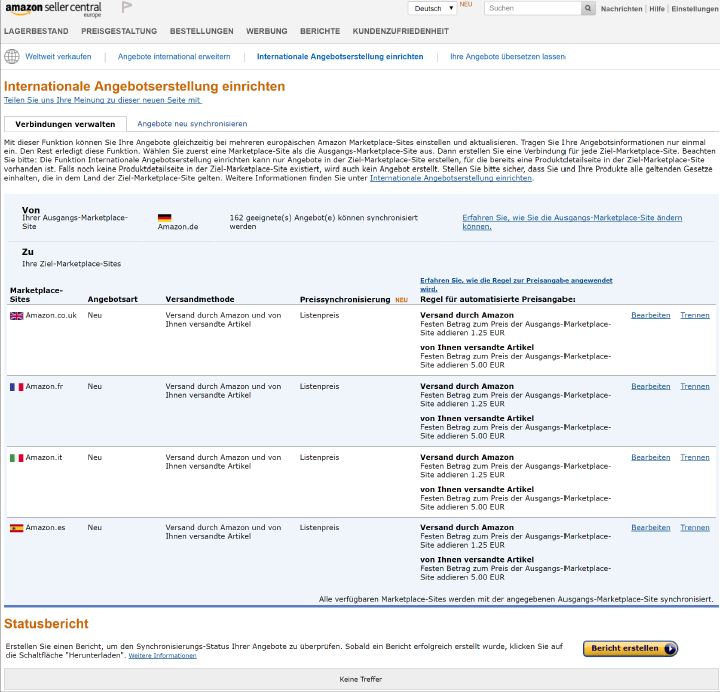Click the Amazon.it marketplace name
The image size is (720, 692).
point(44,458)
